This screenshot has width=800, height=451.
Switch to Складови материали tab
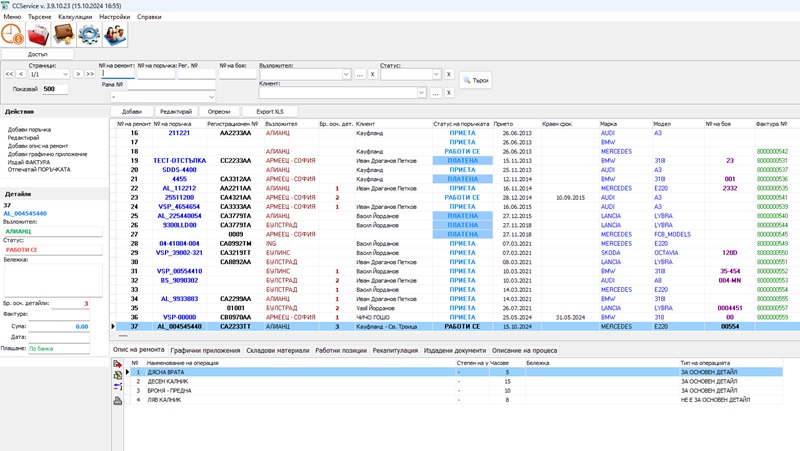[278, 350]
